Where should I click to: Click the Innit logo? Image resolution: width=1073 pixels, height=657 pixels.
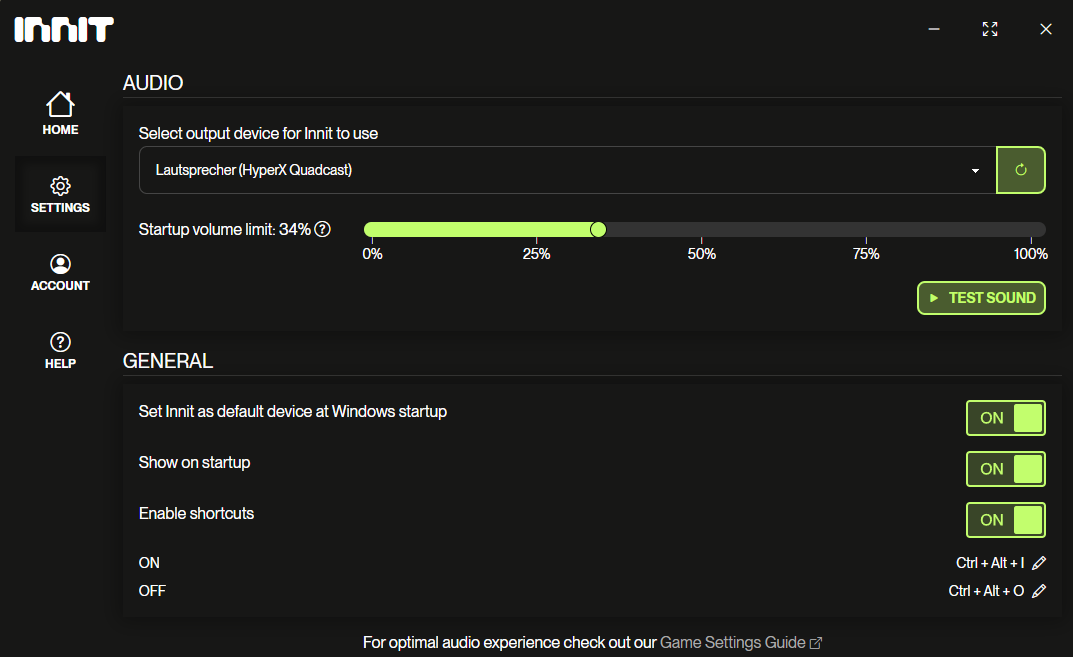[64, 29]
